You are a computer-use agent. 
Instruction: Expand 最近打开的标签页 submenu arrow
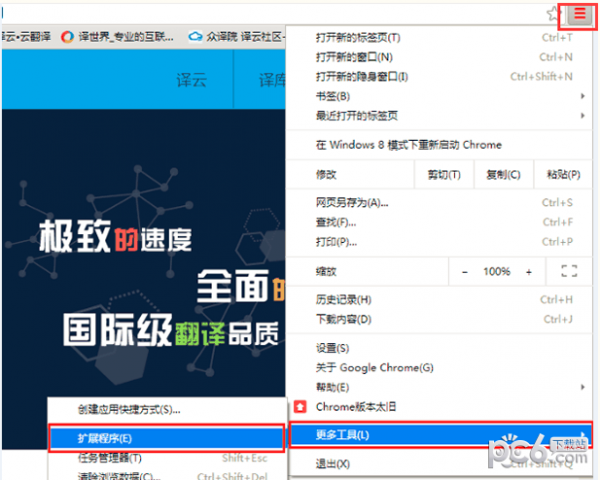click(x=582, y=115)
